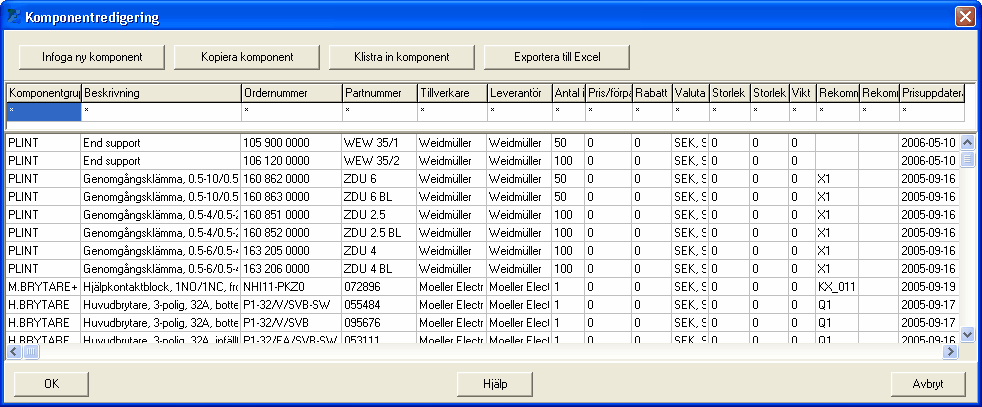Click the vertical scrollbar down arrow
982x407 pixels.
[x=967, y=334]
